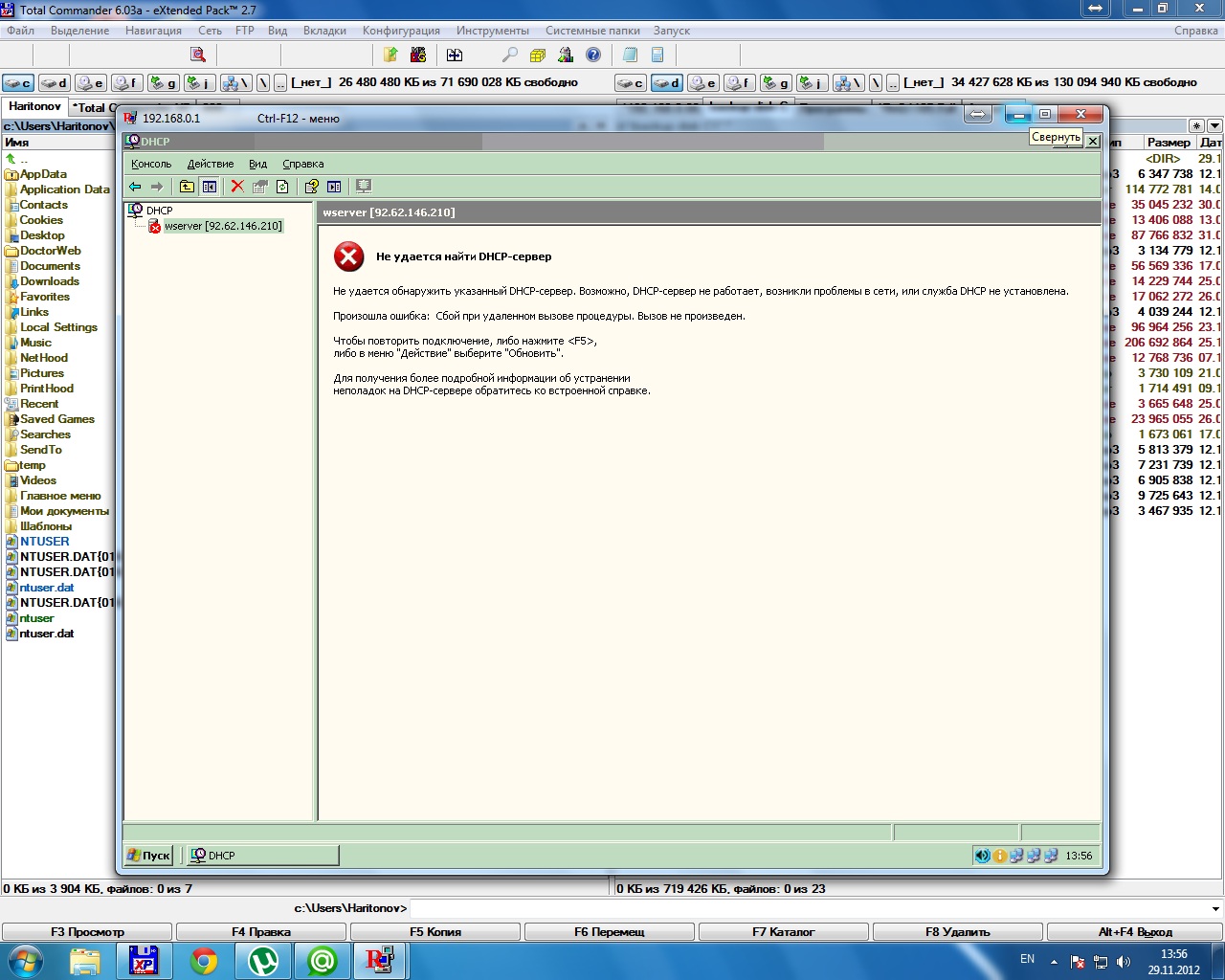The height and width of the screenshot is (980, 1225).
Task: Select wserver node in DHCP tree
Action: coord(222,226)
